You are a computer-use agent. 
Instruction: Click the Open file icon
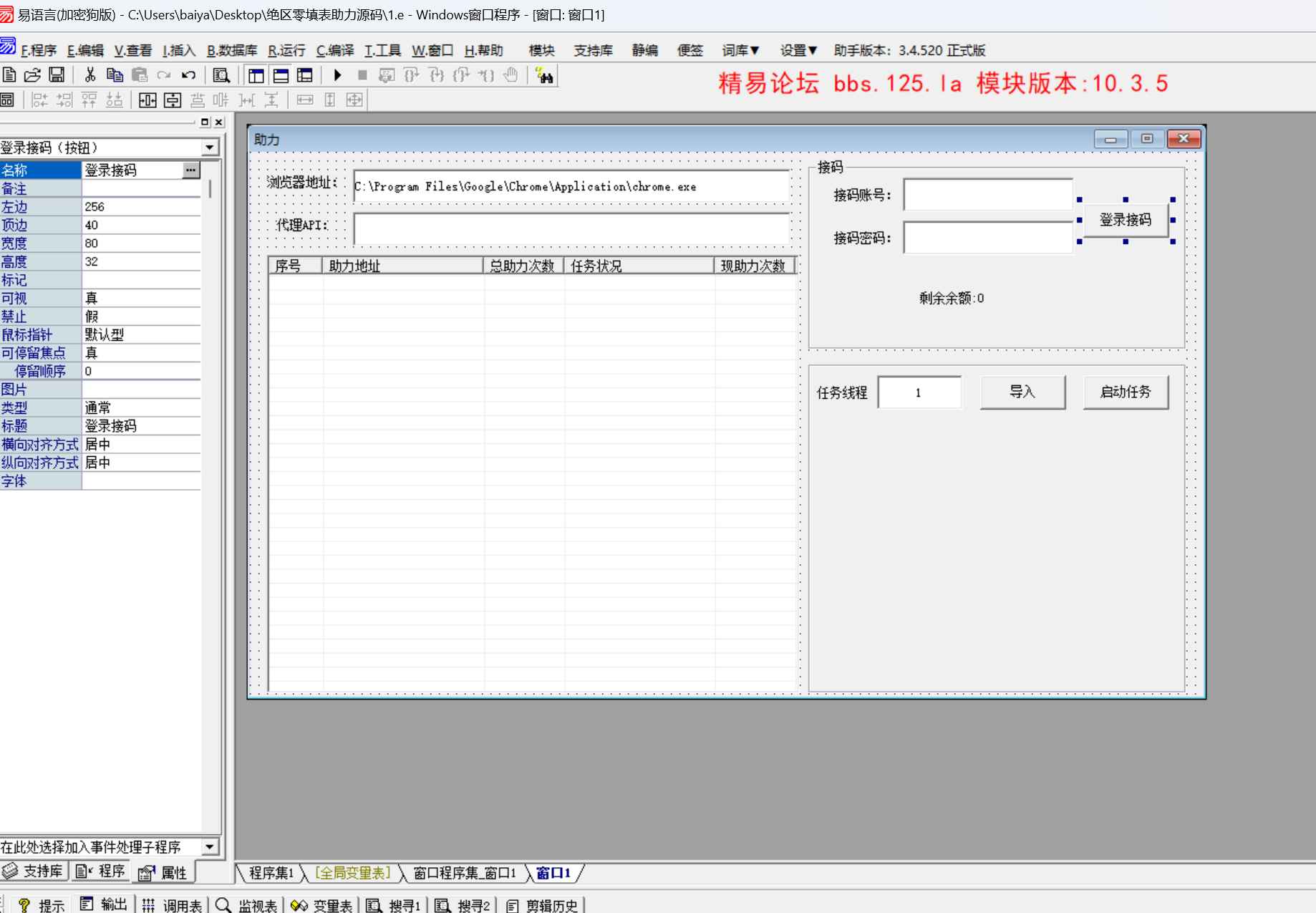(x=33, y=75)
